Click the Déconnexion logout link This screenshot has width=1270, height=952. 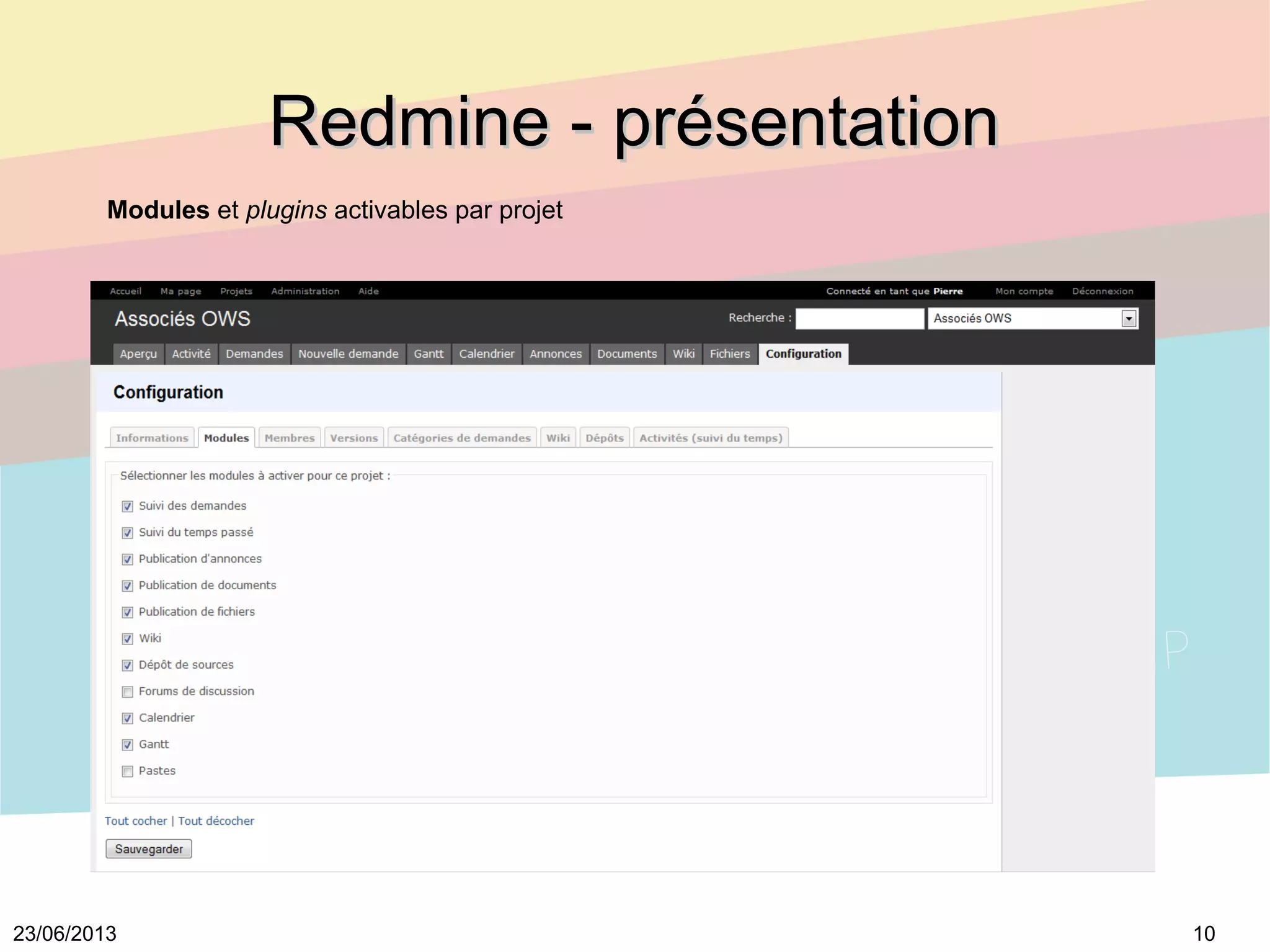1103,291
